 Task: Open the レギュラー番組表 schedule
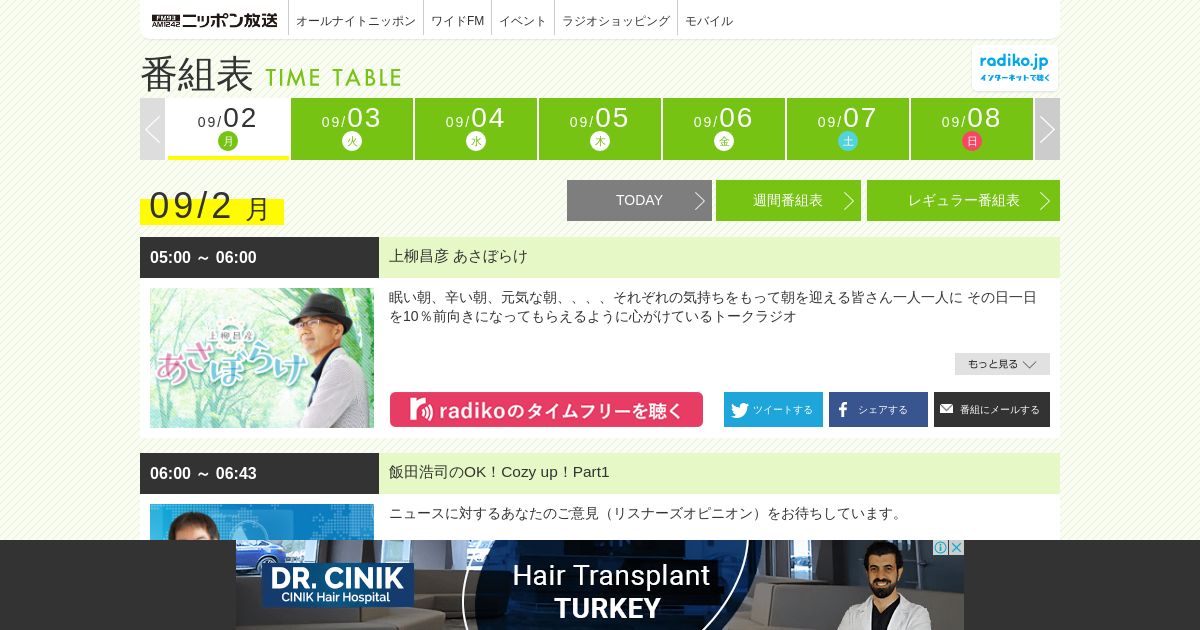[x=963, y=200]
